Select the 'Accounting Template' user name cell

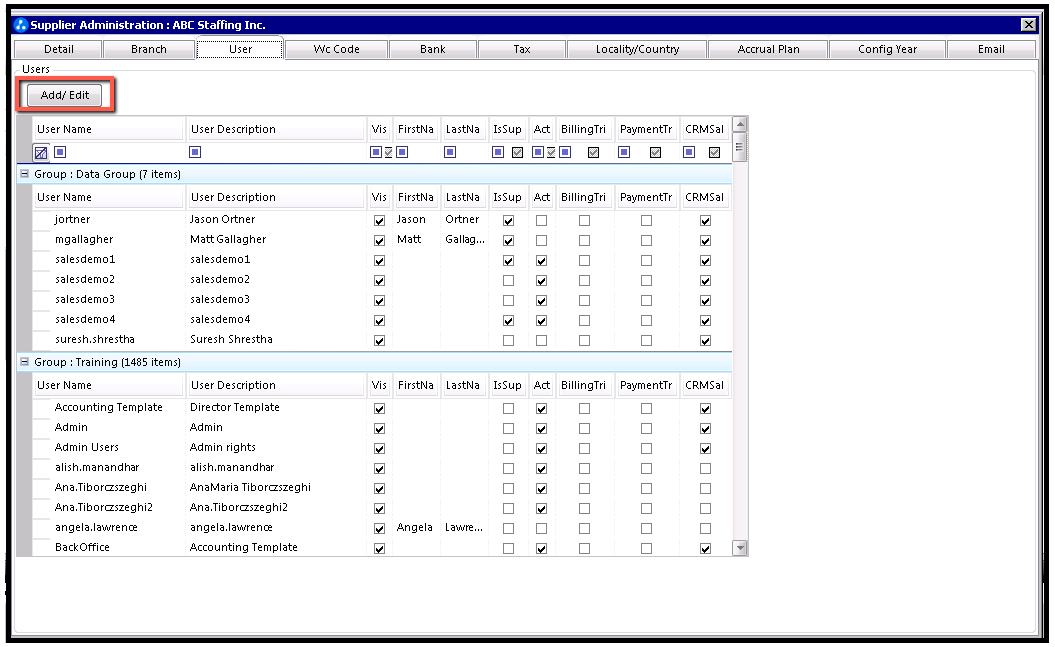coord(109,408)
